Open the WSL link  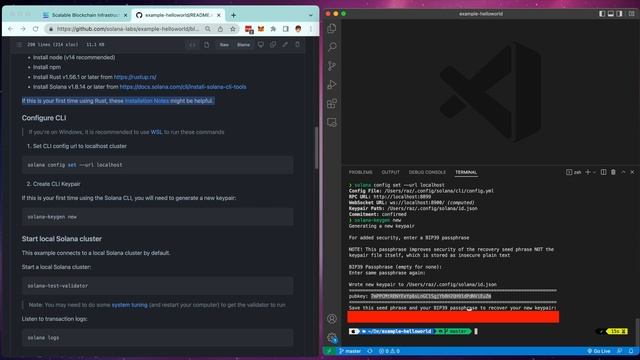point(156,132)
